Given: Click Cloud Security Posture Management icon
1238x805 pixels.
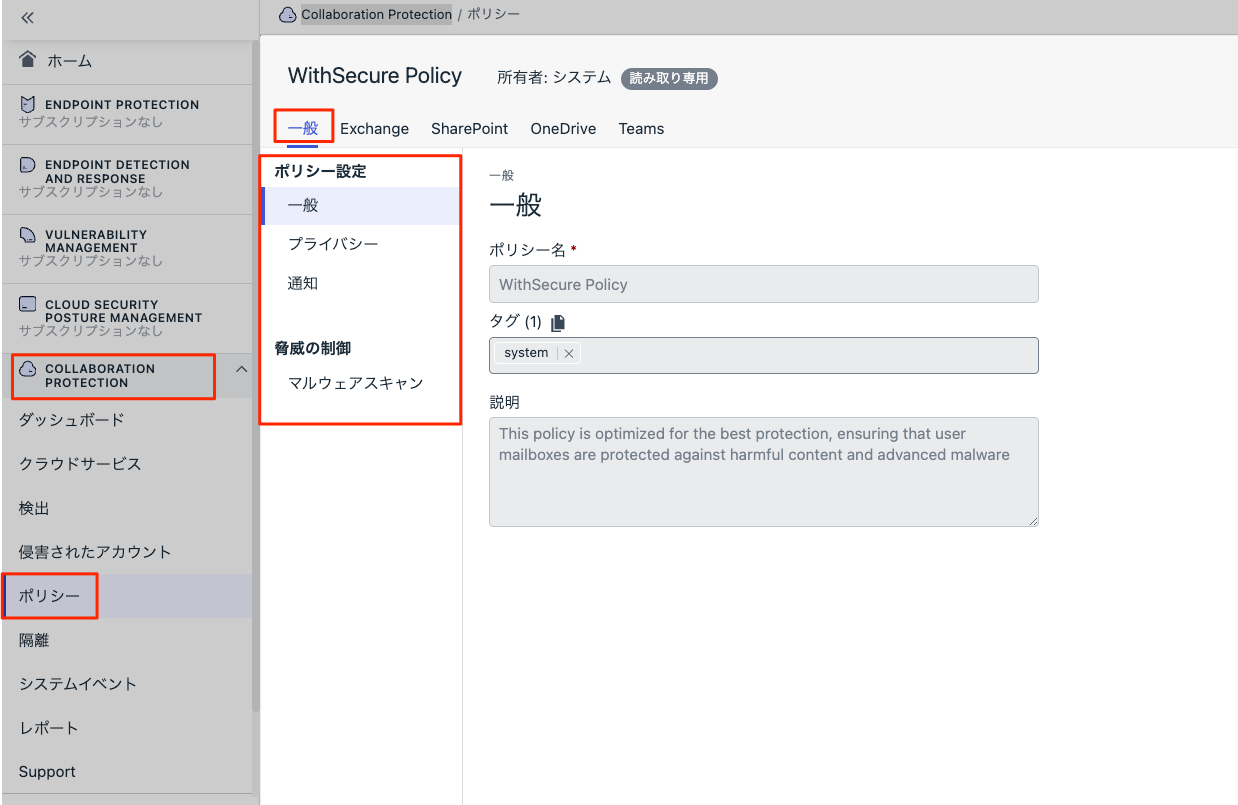Looking at the screenshot, I should pos(27,305).
